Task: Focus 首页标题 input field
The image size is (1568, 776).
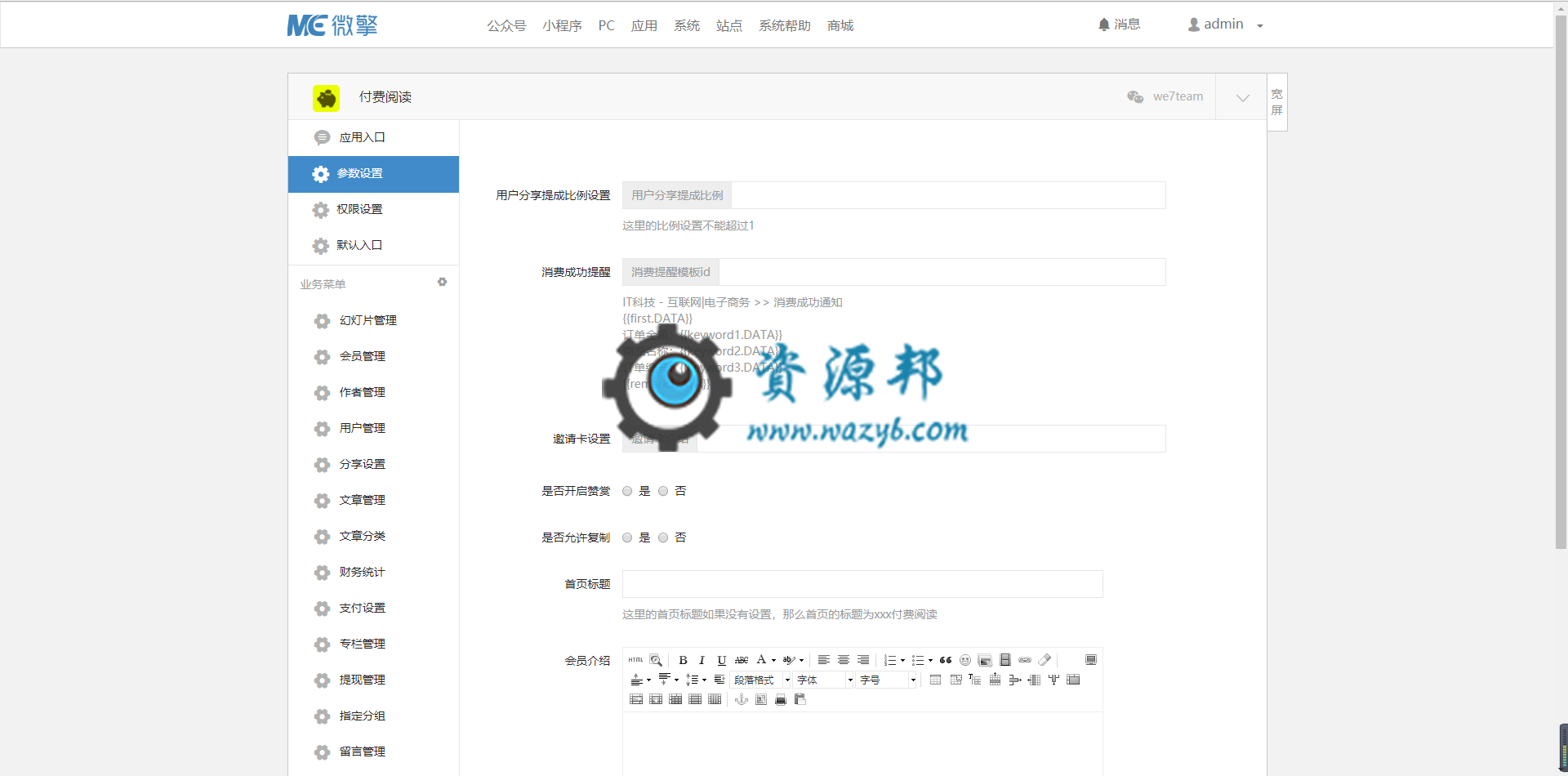Action: 862,584
